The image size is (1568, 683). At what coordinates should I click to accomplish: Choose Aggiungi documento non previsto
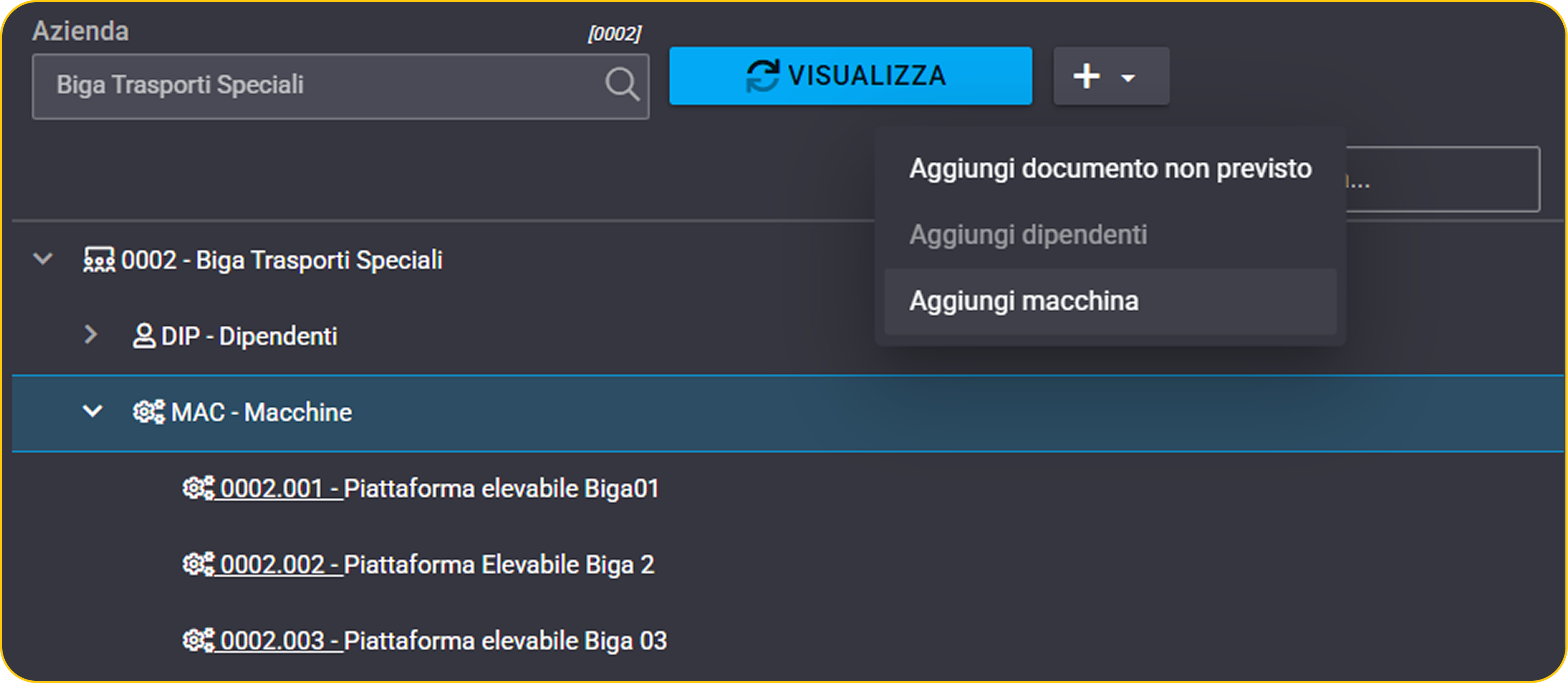tap(1110, 168)
